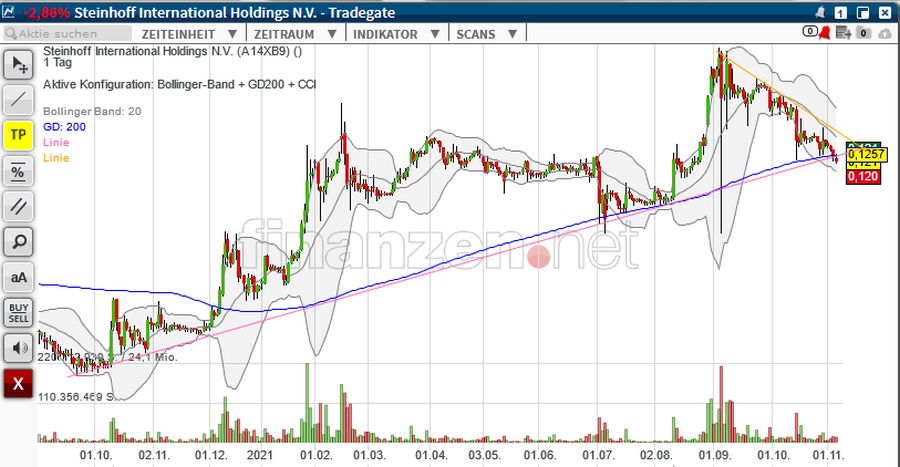900x467 pixels.
Task: Click the 01.10. date label at left of axis
Action: coord(96,456)
